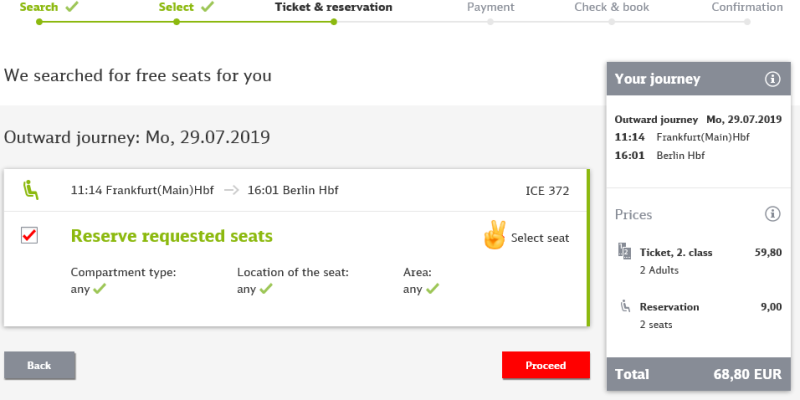This screenshot has width=800, height=400.
Task: Click the Location of the seat any checkmark
Action: [266, 289]
